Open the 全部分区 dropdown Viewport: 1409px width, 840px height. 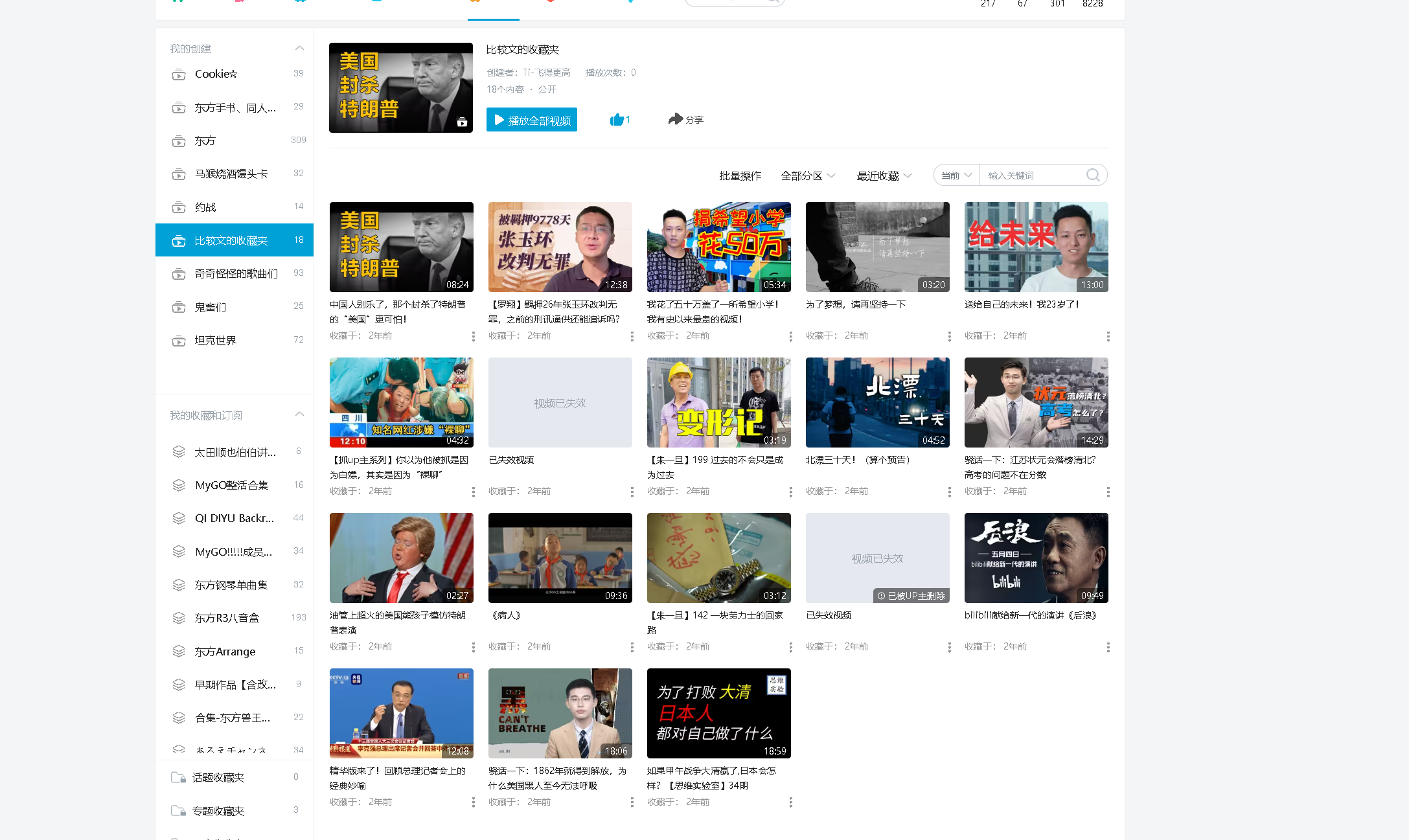click(808, 176)
